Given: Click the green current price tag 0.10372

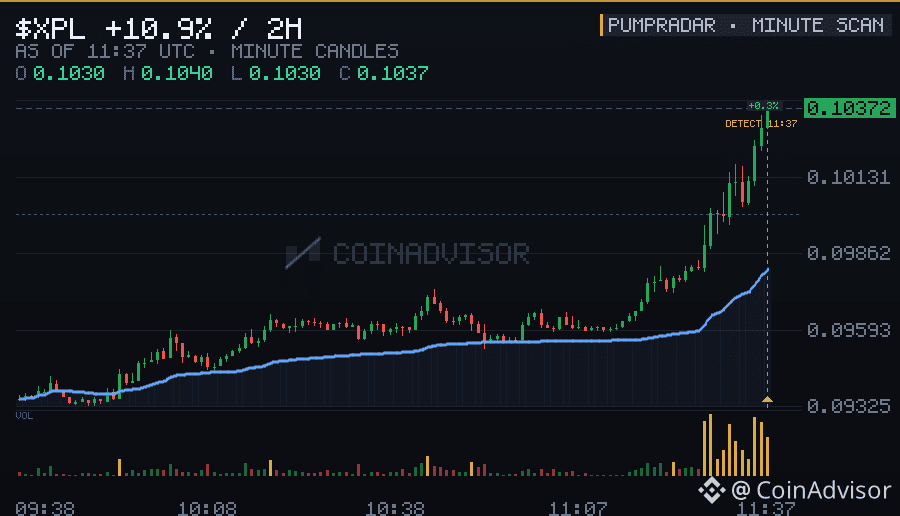Looking at the screenshot, I should point(849,108).
